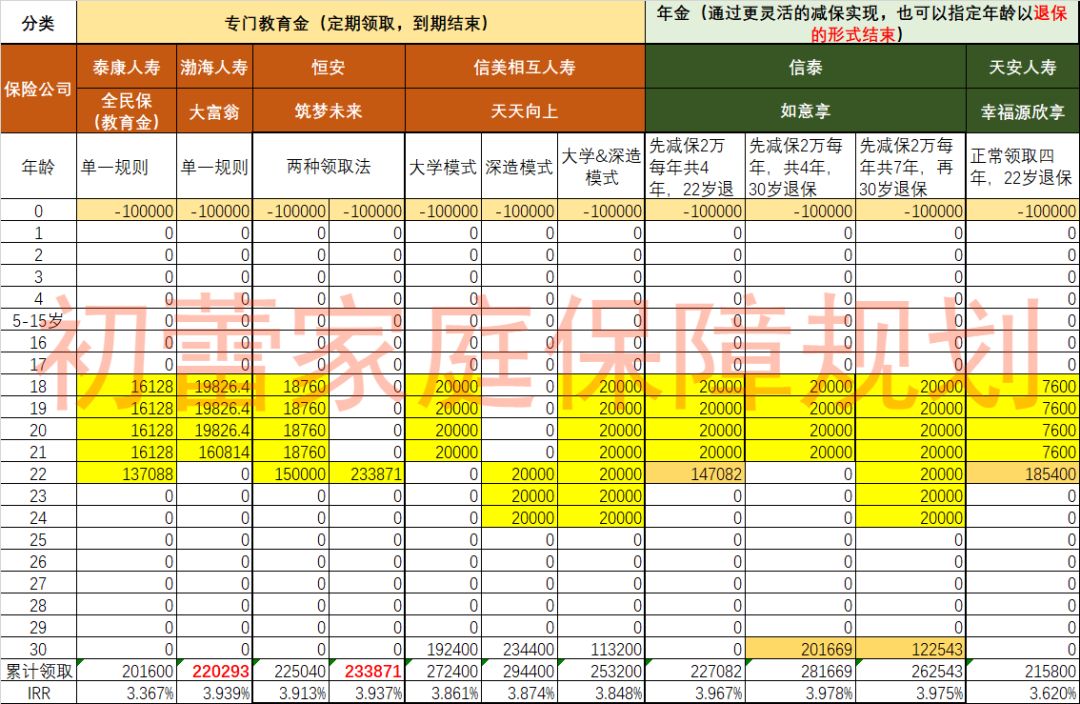Select the 信泰 company cell
Image resolution: width=1080 pixels, height=704 pixels.
pos(806,67)
